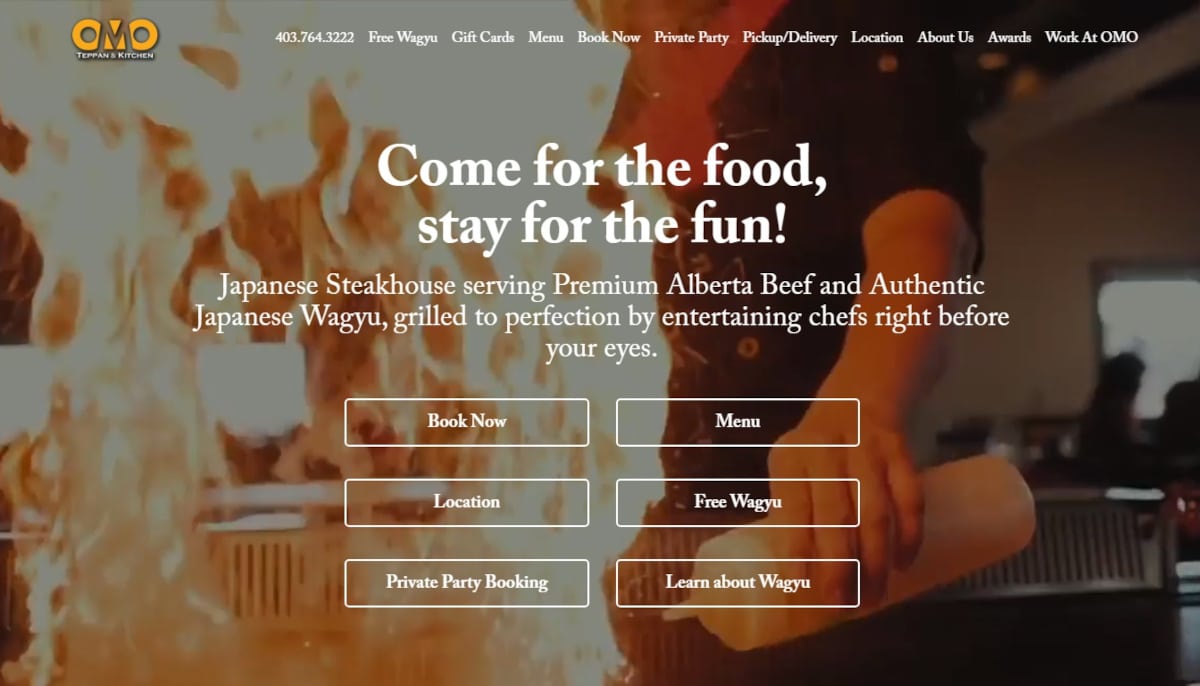Visit the About Us page link
The width and height of the screenshot is (1200, 686).
tap(945, 37)
